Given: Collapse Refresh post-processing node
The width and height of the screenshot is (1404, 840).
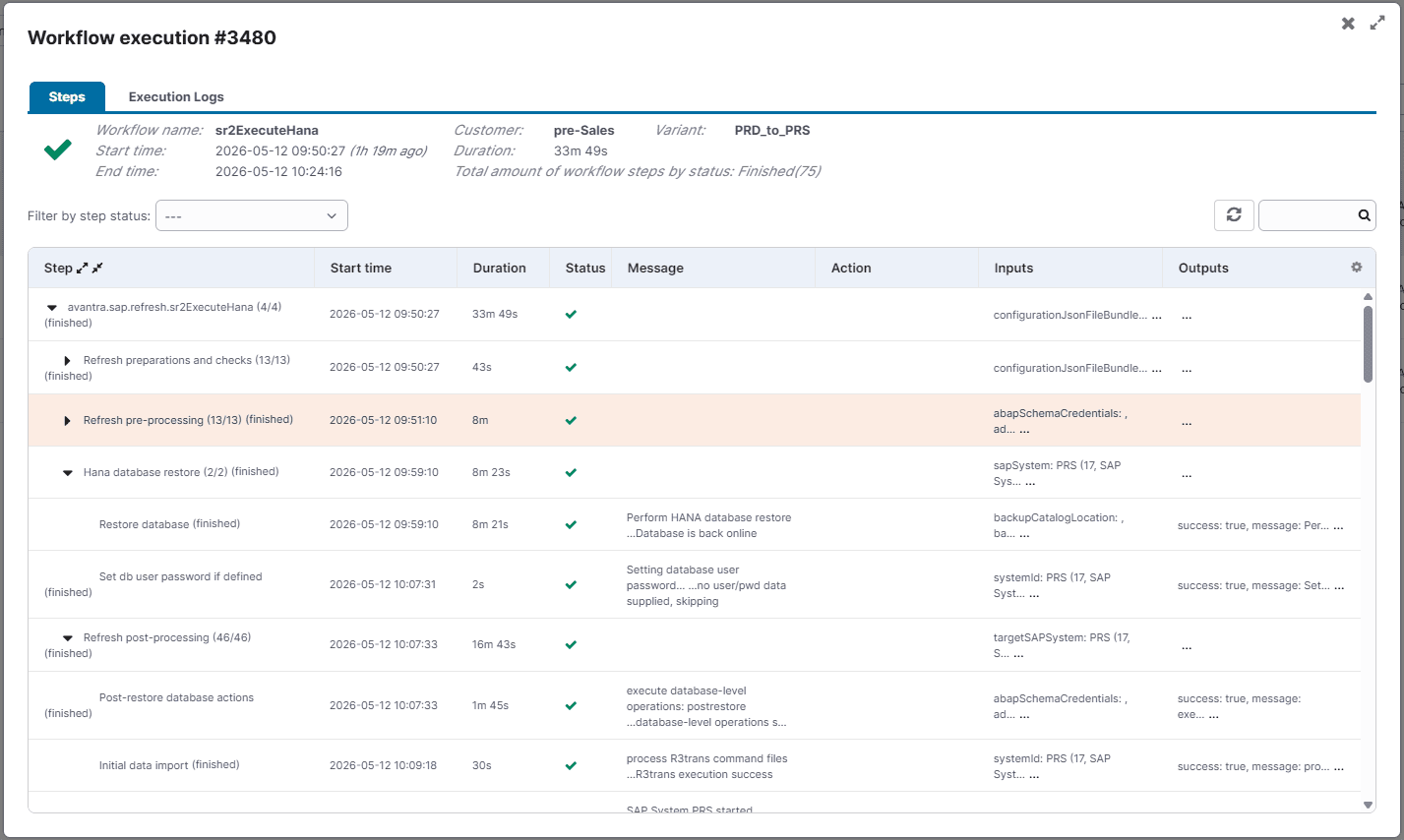Looking at the screenshot, I should click(x=68, y=638).
